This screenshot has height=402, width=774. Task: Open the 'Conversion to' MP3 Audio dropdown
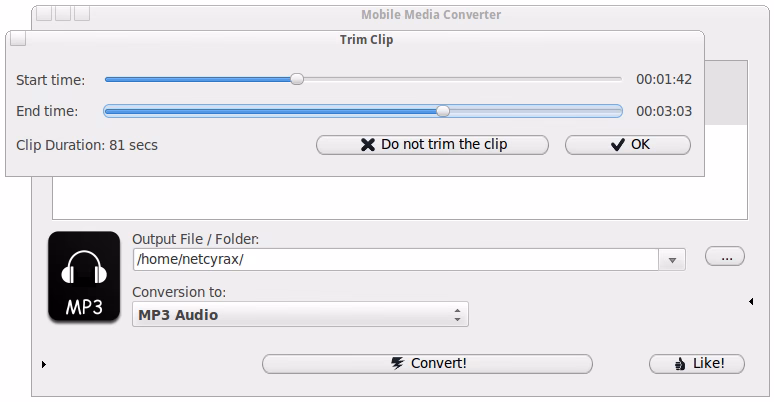click(x=301, y=315)
